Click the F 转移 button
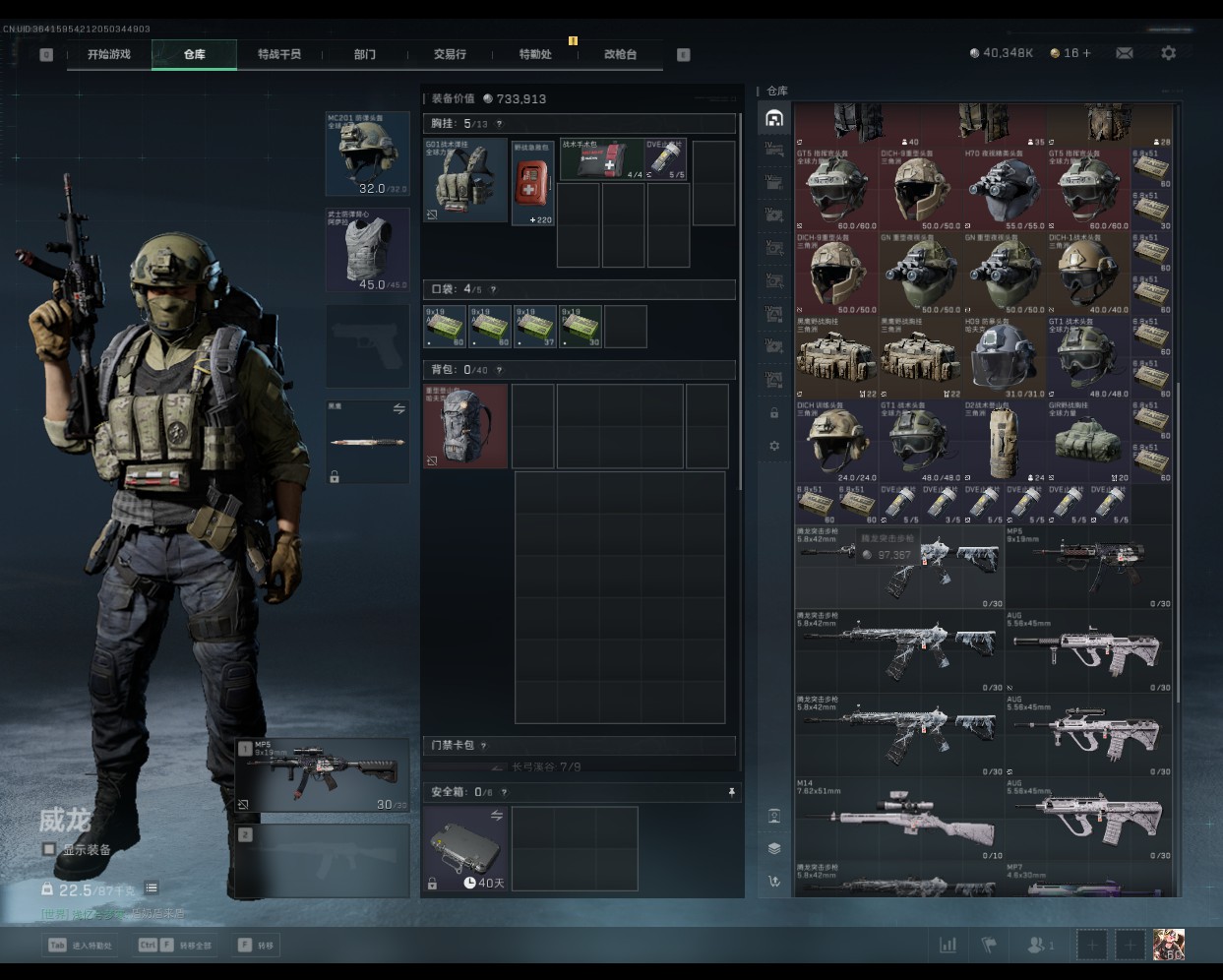Viewport: 1223px width, 980px height. coord(256,946)
